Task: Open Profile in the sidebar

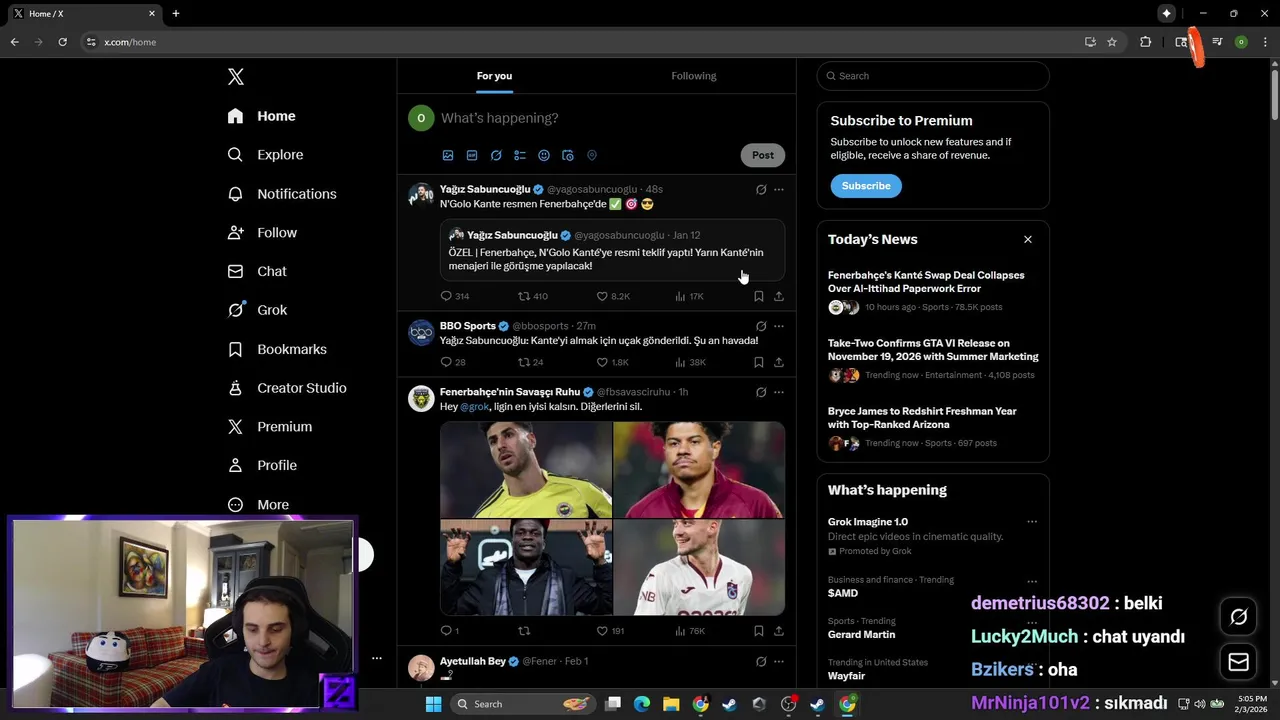Action: [x=262, y=466]
